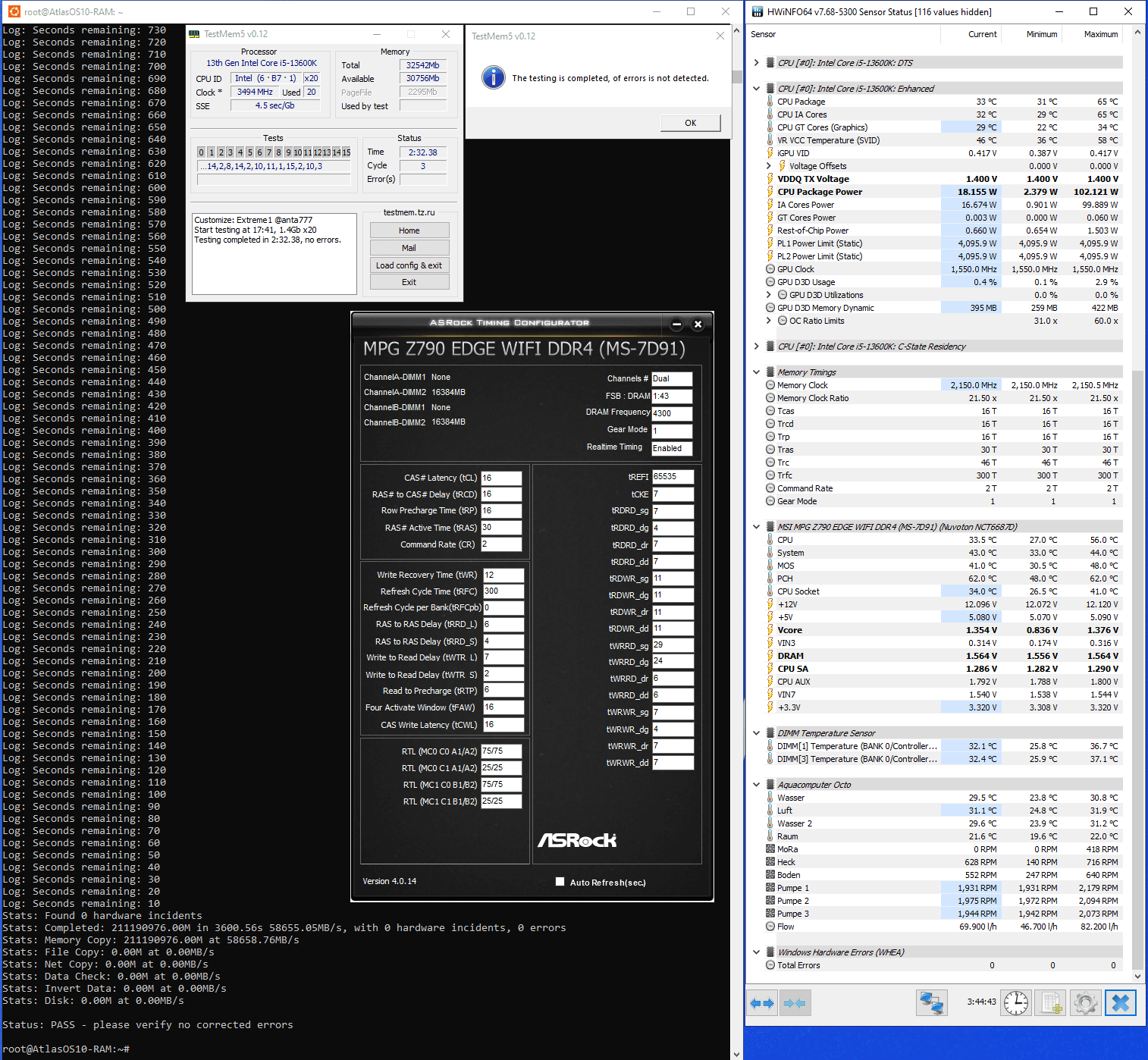Viewport: 1148px width, 1060px height.
Task: Start logging with the HWiNFO log file icon
Action: [1051, 1003]
